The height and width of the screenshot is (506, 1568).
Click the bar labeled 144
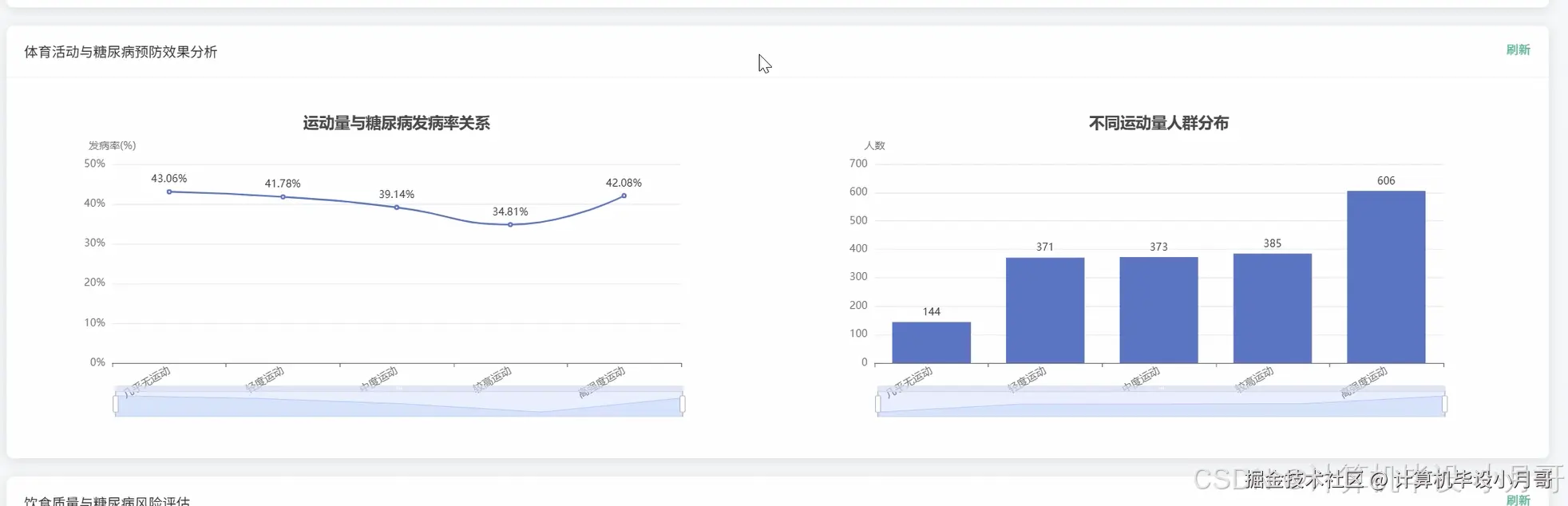point(931,342)
